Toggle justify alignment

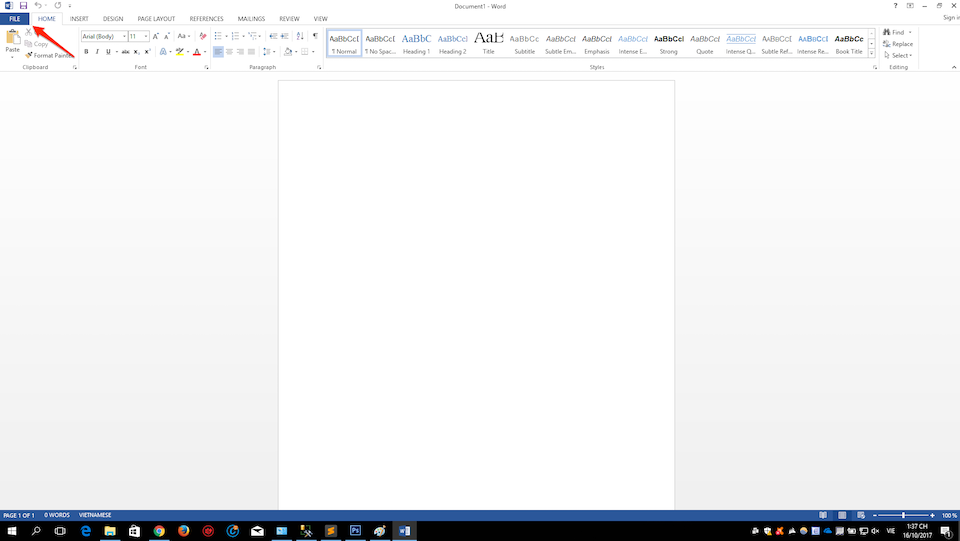pos(251,52)
